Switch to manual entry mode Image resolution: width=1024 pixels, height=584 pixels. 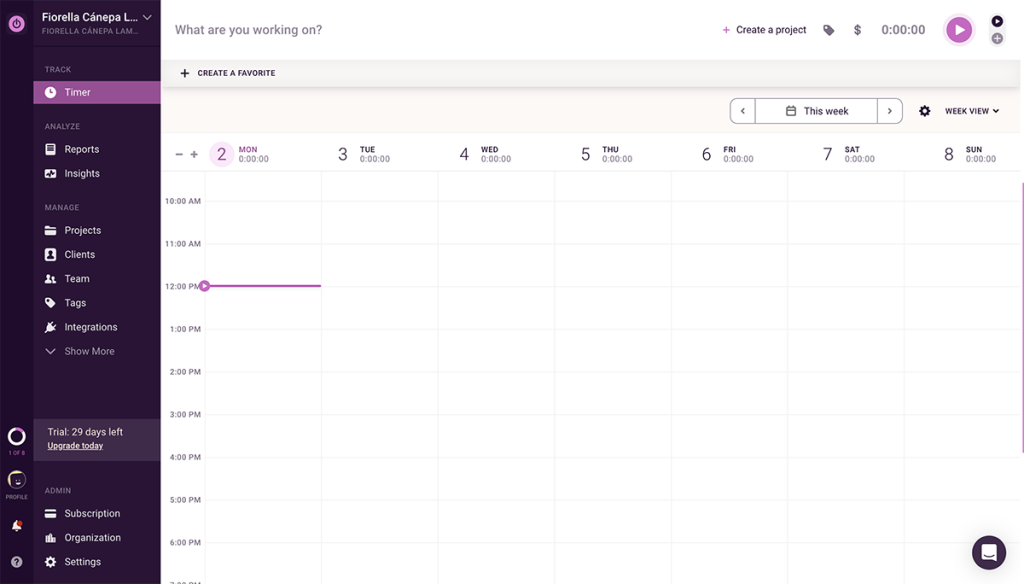click(x=996, y=37)
